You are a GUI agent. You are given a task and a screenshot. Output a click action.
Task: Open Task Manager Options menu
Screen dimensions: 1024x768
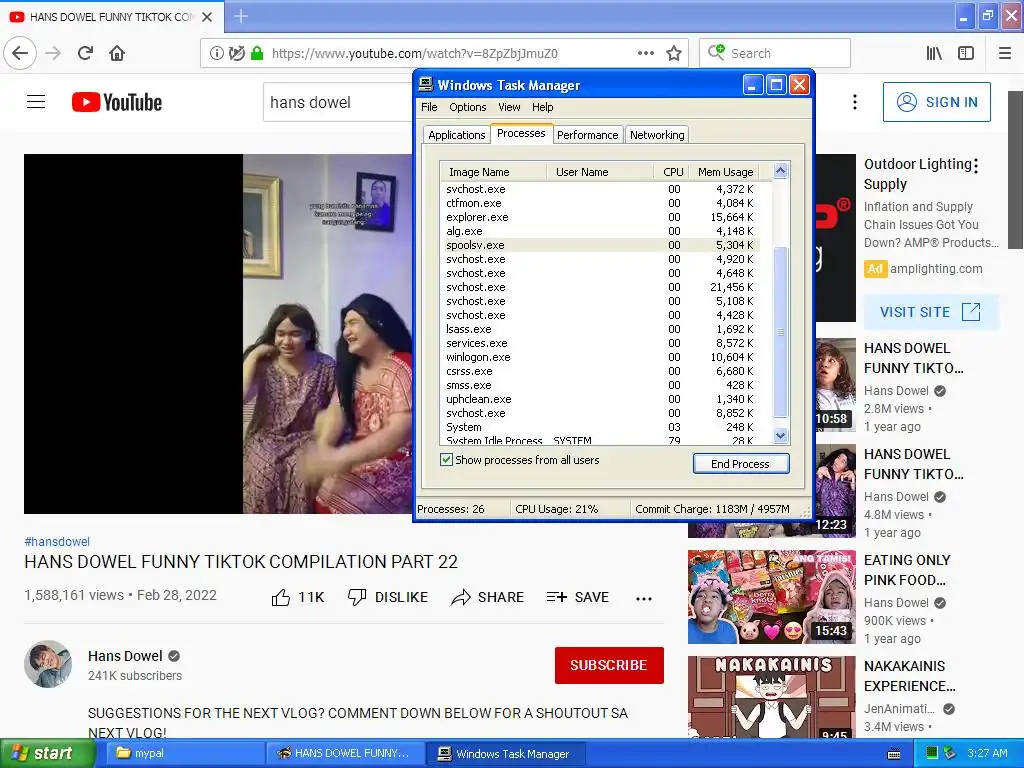[x=468, y=107]
